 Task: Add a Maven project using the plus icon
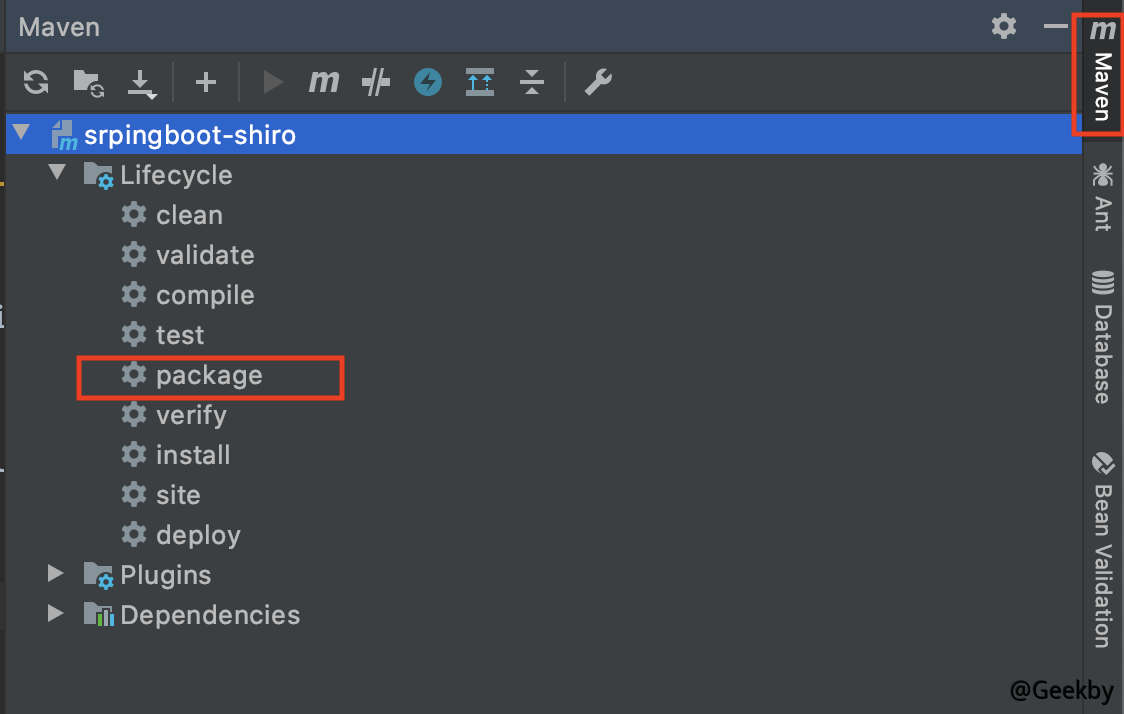[206, 82]
